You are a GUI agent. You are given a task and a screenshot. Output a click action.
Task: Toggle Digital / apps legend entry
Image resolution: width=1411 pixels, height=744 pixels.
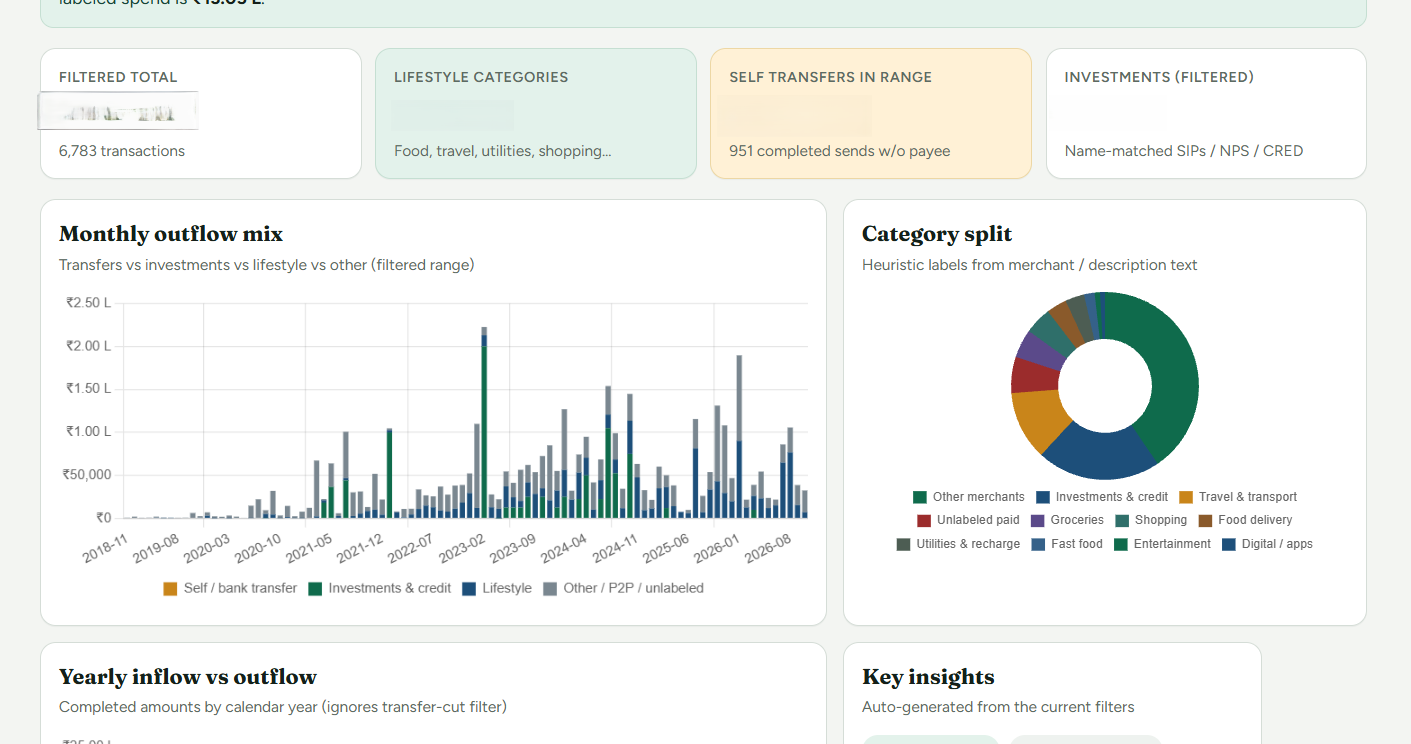(x=1267, y=544)
